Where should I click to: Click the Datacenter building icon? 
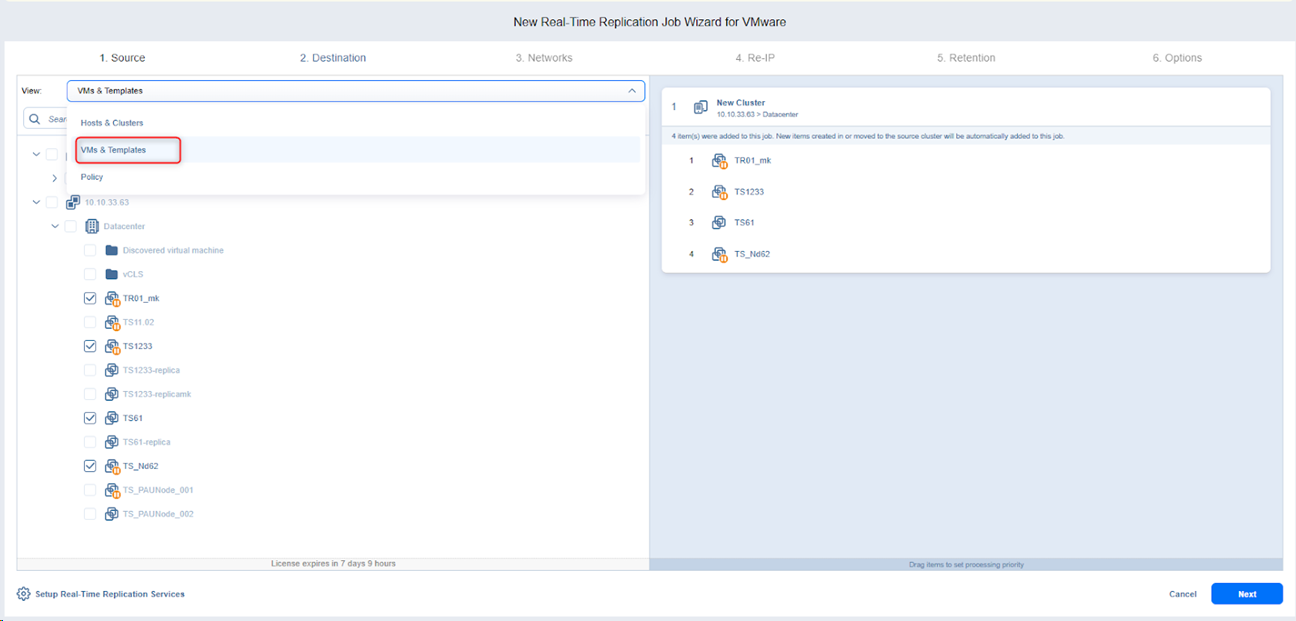92,226
